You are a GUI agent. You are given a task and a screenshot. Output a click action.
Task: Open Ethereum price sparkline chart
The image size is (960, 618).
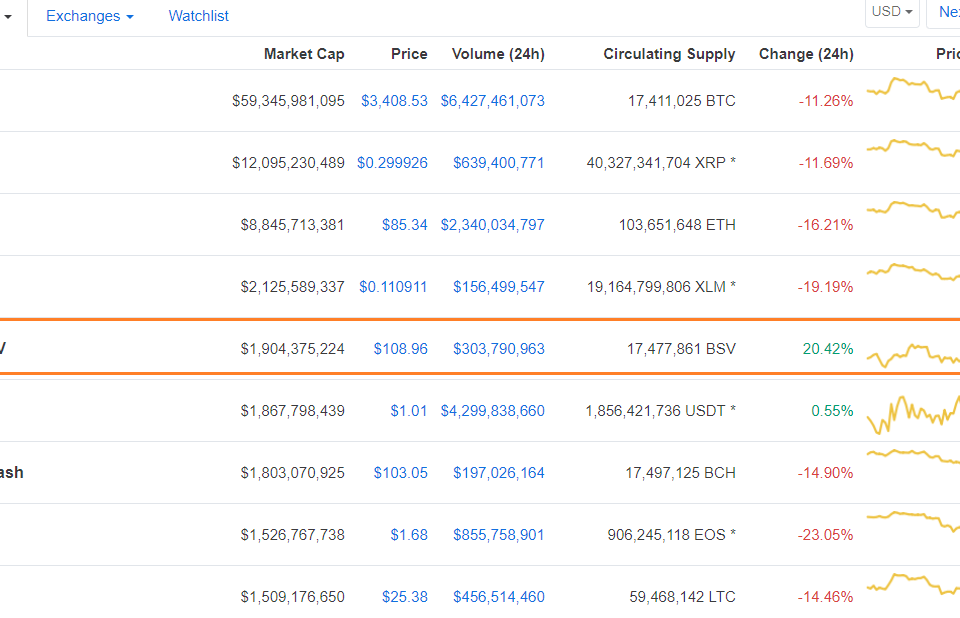coord(913,210)
